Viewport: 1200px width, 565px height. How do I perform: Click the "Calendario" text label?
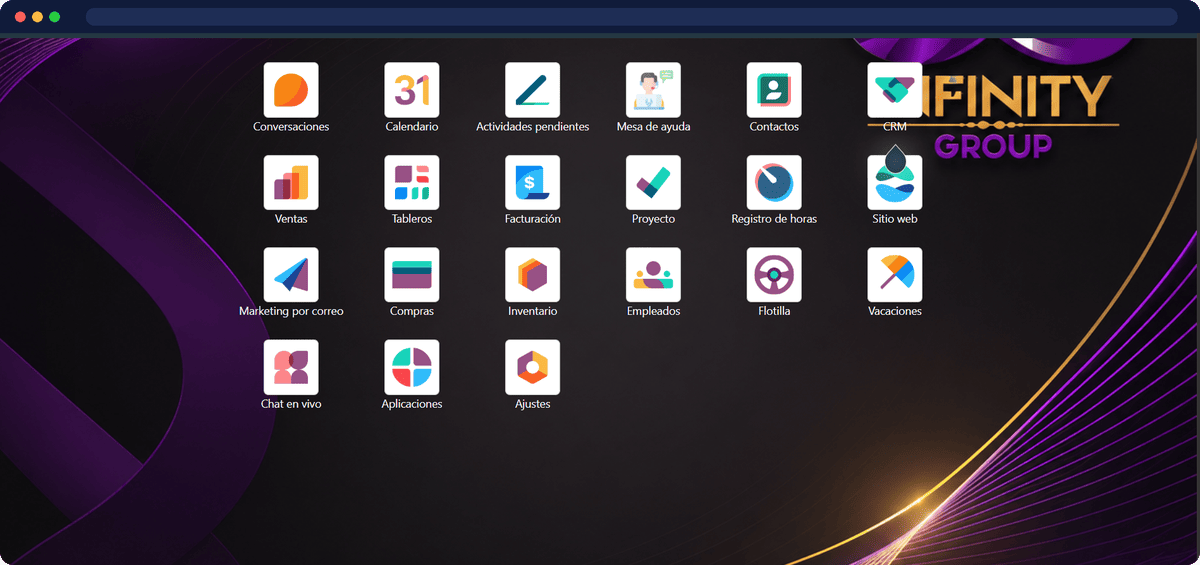click(412, 127)
